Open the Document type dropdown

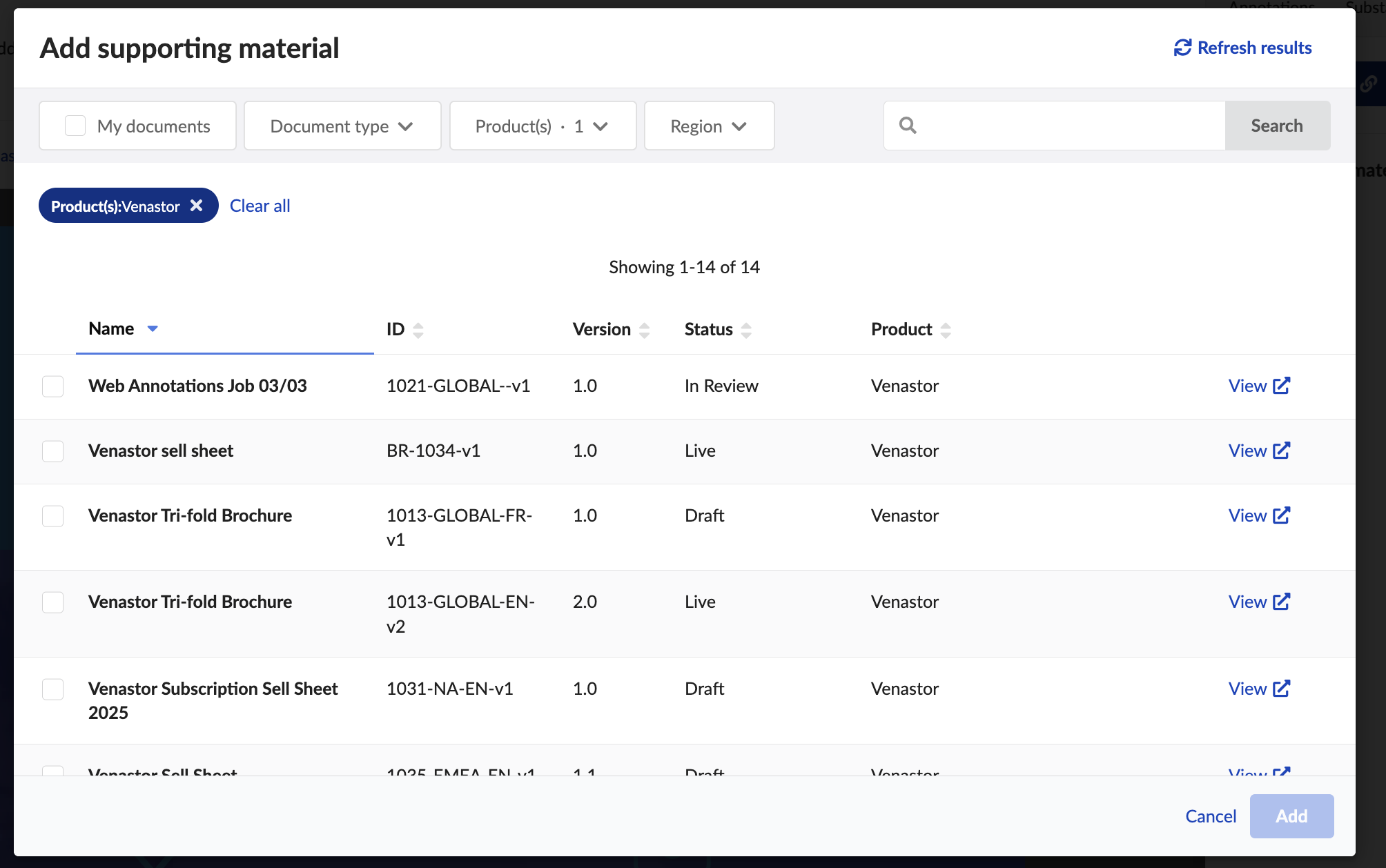[x=342, y=126]
